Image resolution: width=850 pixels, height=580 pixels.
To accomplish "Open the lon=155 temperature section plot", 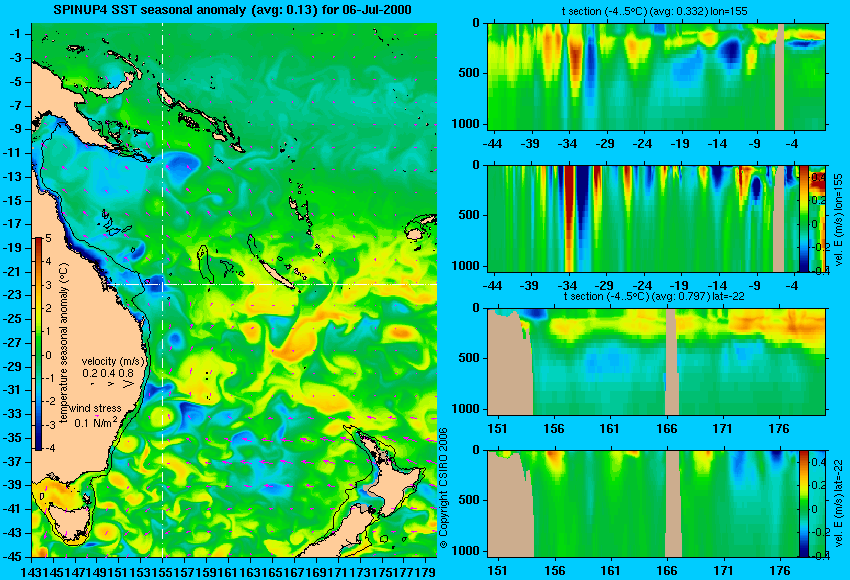I will [656, 76].
